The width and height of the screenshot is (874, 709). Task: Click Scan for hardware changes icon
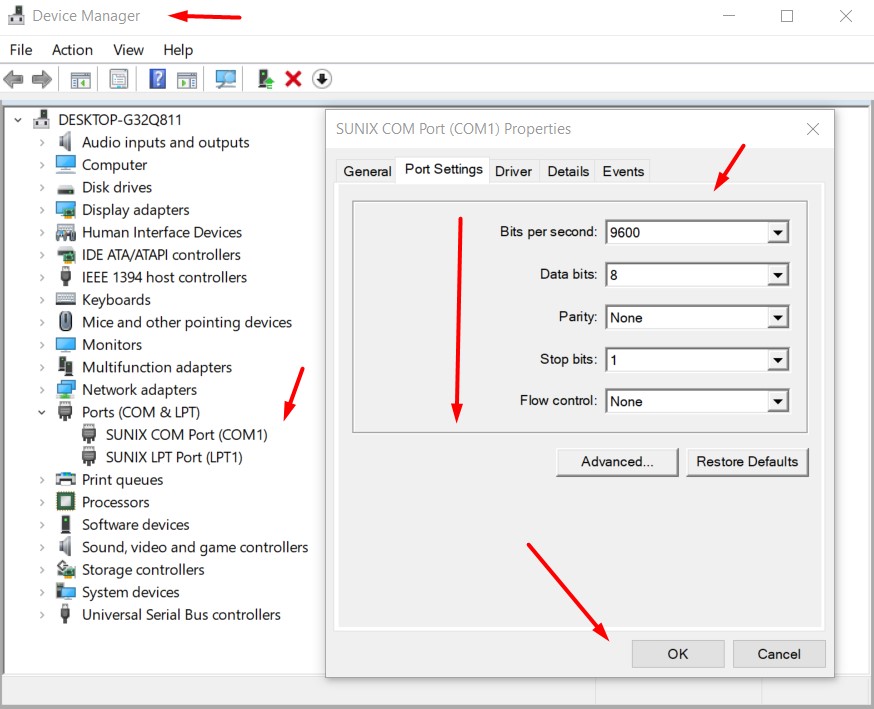[226, 79]
